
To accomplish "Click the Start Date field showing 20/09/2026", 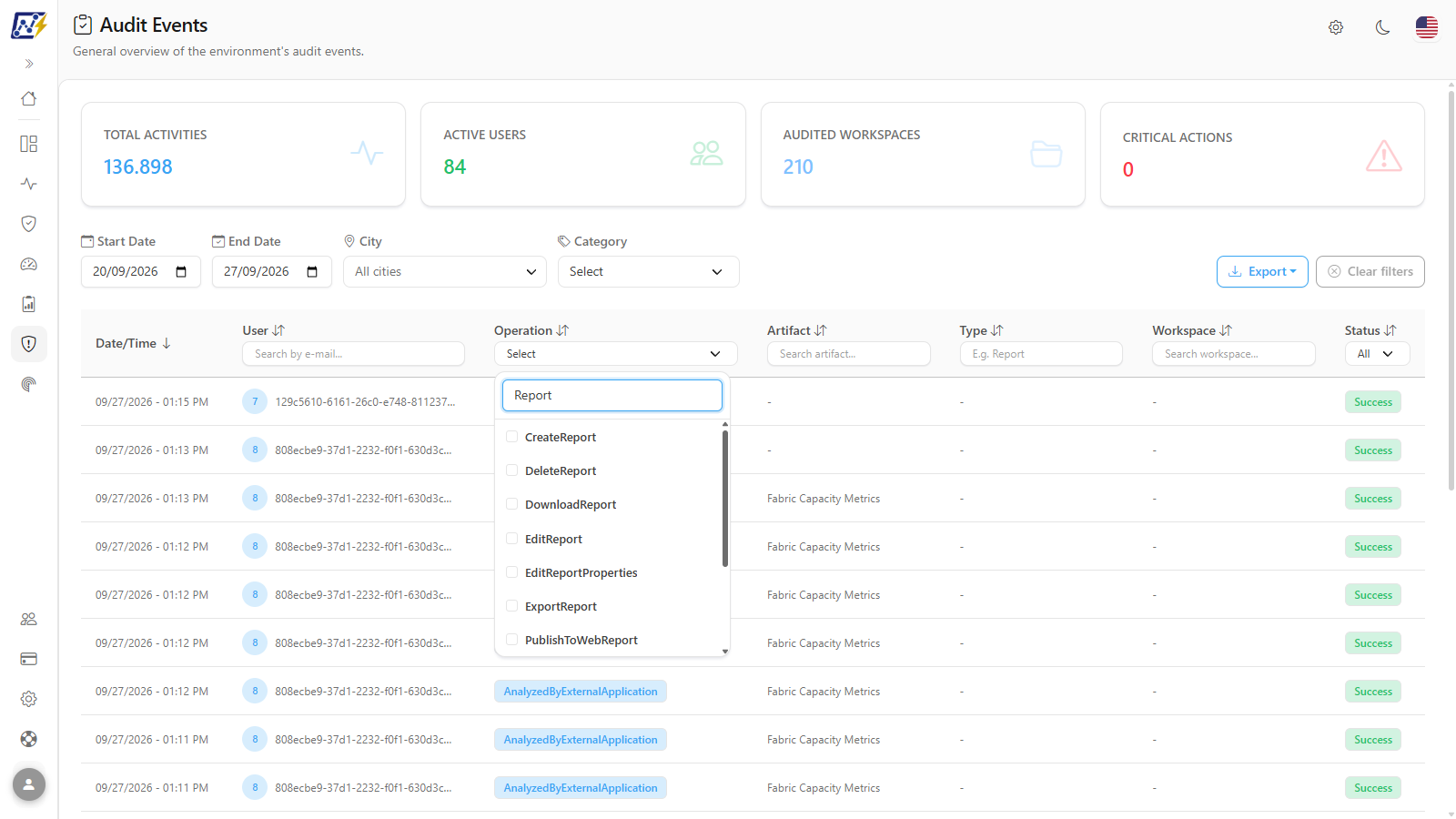I will point(141,272).
